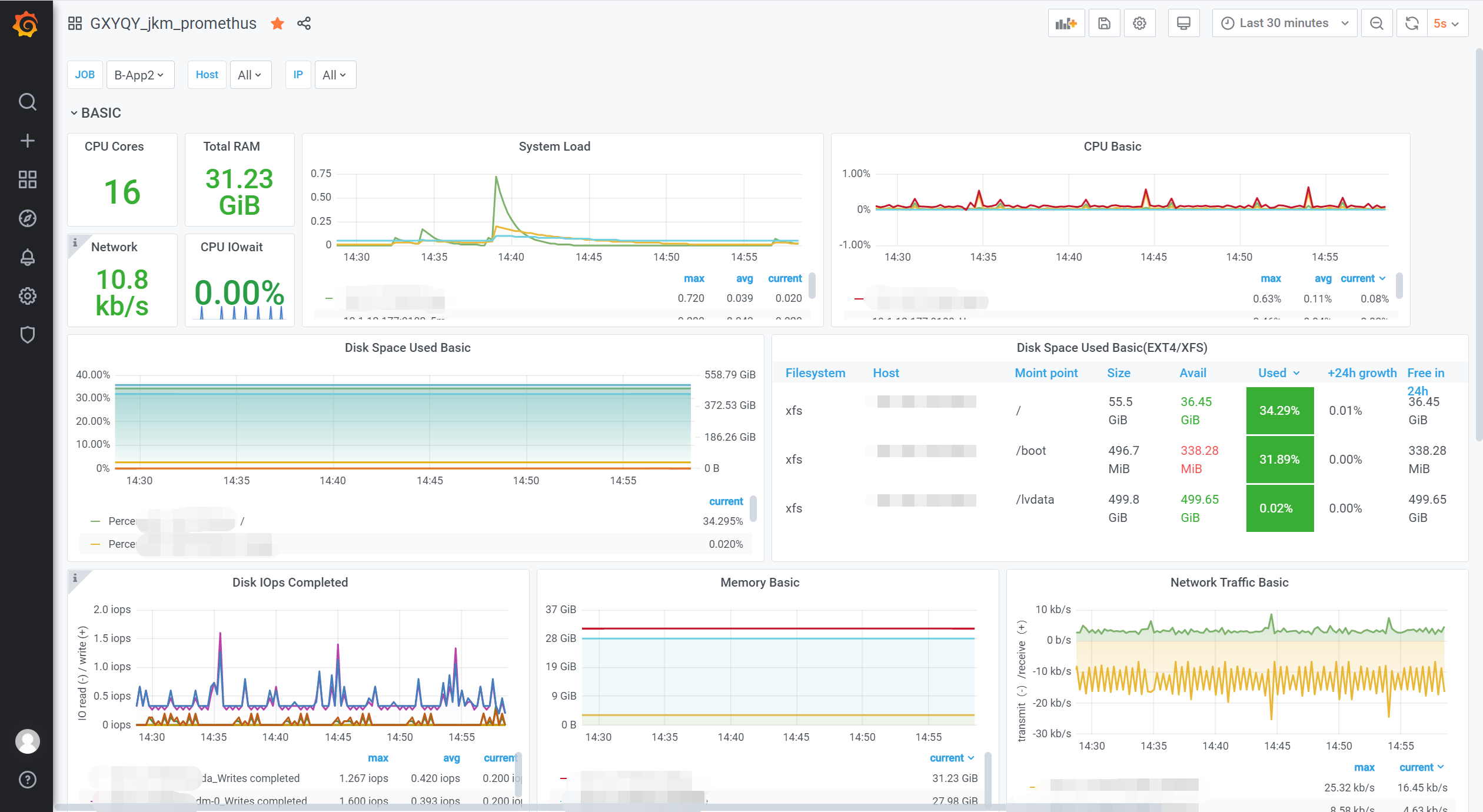Open the search dashboards icon
Viewport: 1483px width, 812px height.
(27, 102)
